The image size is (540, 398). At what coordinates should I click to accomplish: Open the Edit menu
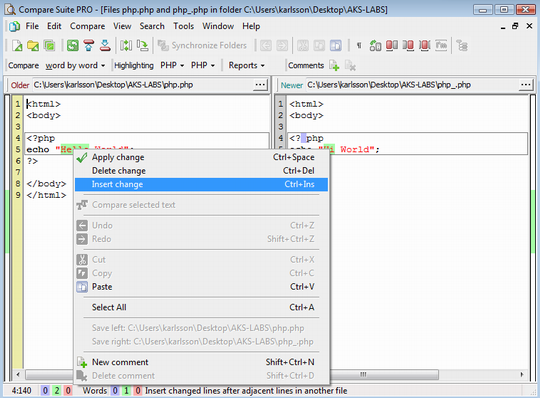[54, 26]
